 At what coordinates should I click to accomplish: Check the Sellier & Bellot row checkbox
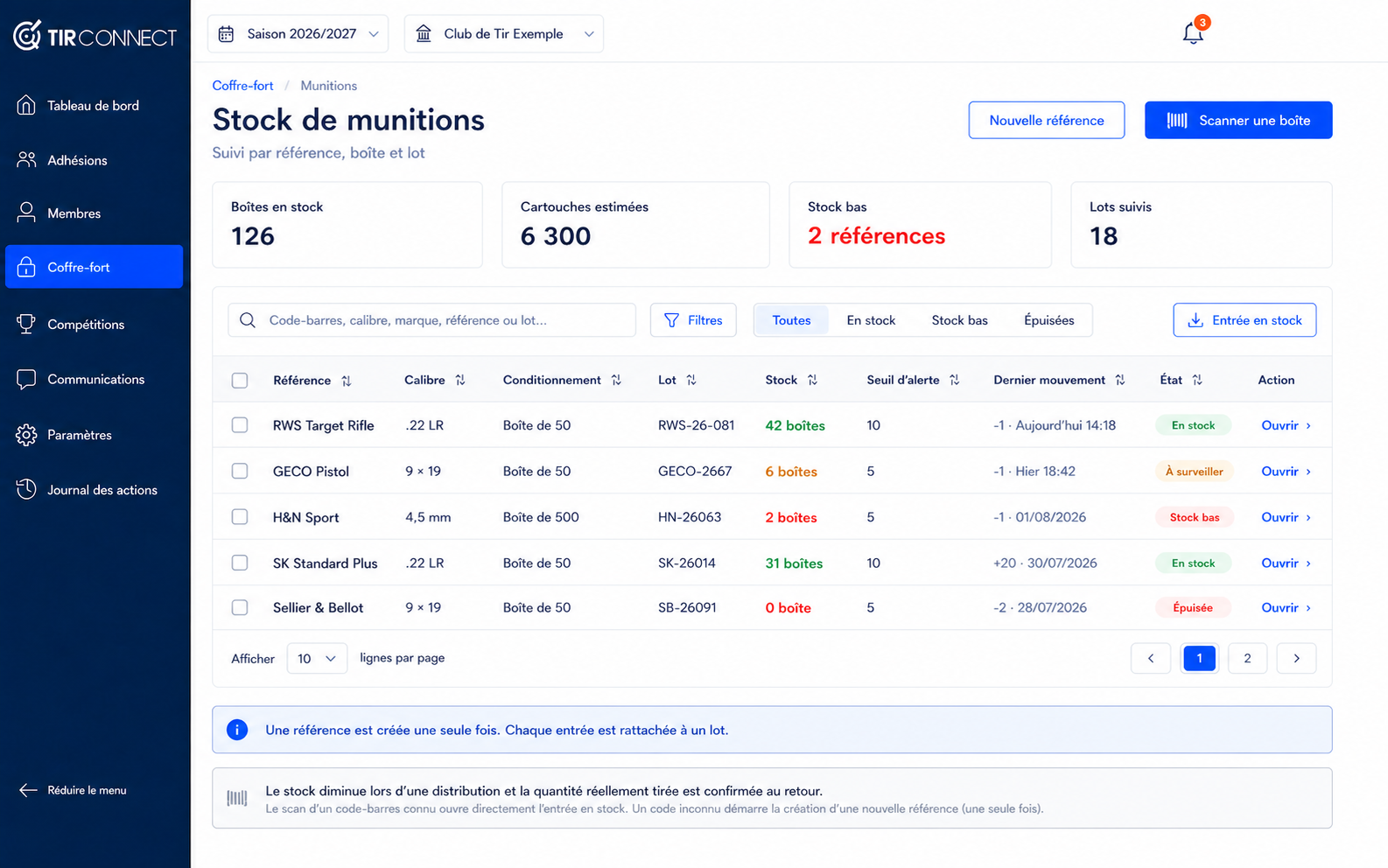click(240, 607)
